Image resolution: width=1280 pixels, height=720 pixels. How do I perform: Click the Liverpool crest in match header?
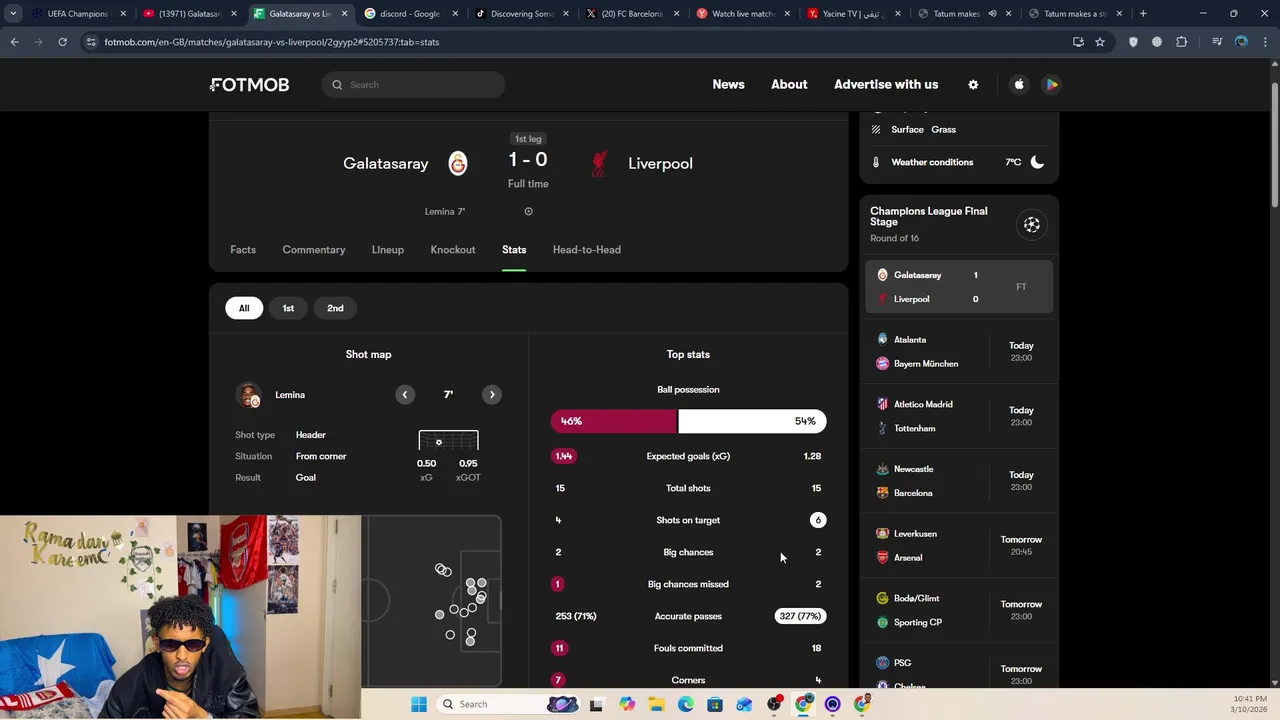[599, 163]
